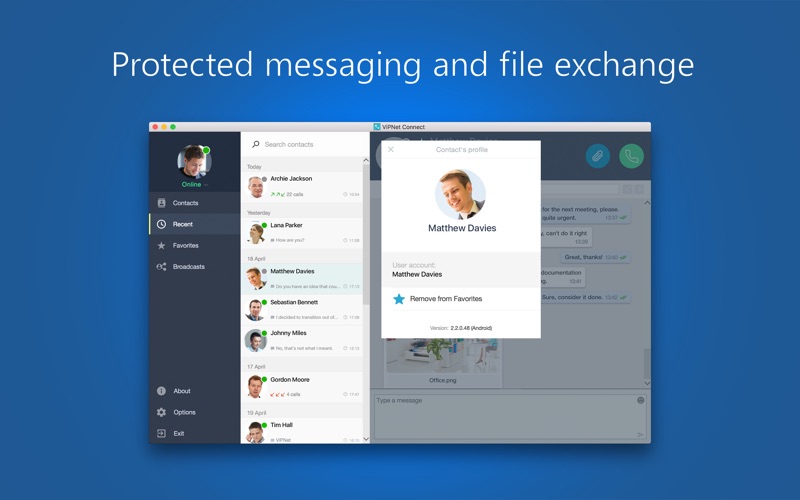800x500 pixels.
Task: Click the Recent clock icon
Action: tap(161, 224)
